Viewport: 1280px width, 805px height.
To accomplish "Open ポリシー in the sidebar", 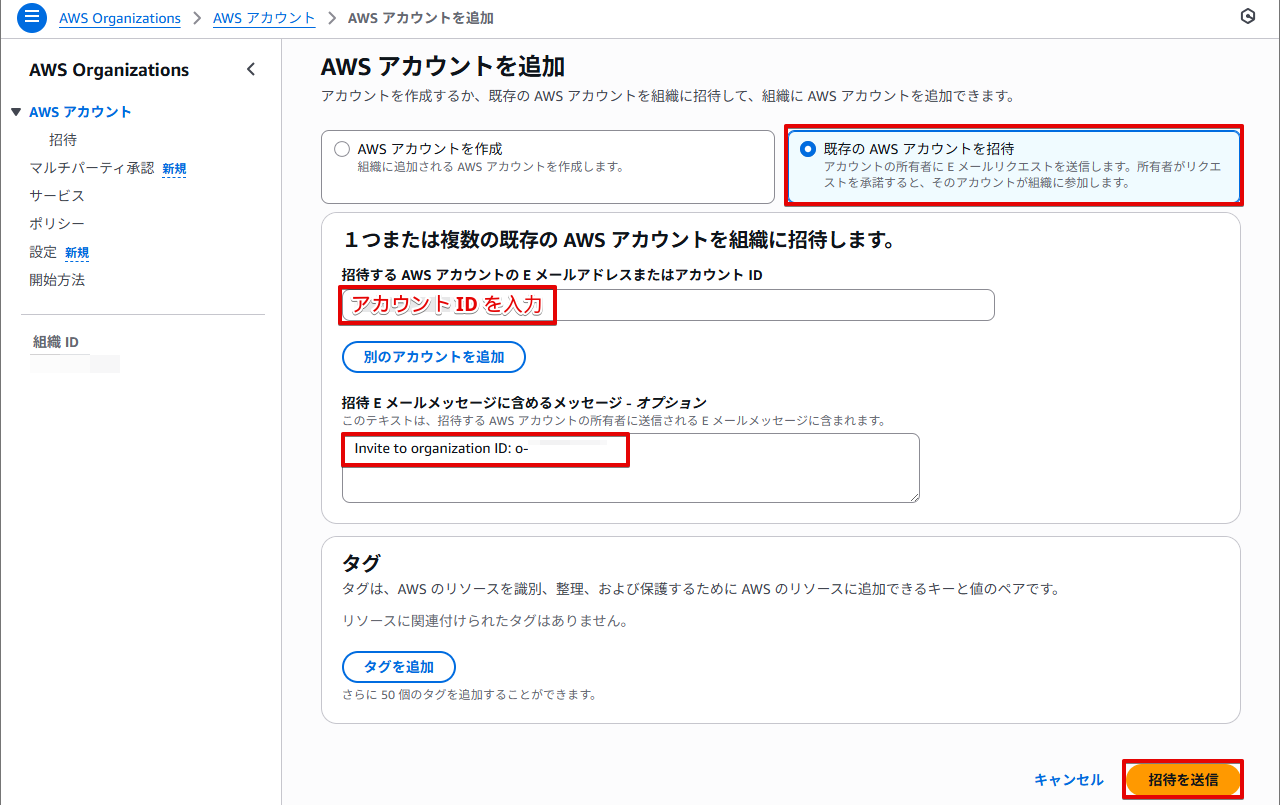I will click(x=57, y=224).
